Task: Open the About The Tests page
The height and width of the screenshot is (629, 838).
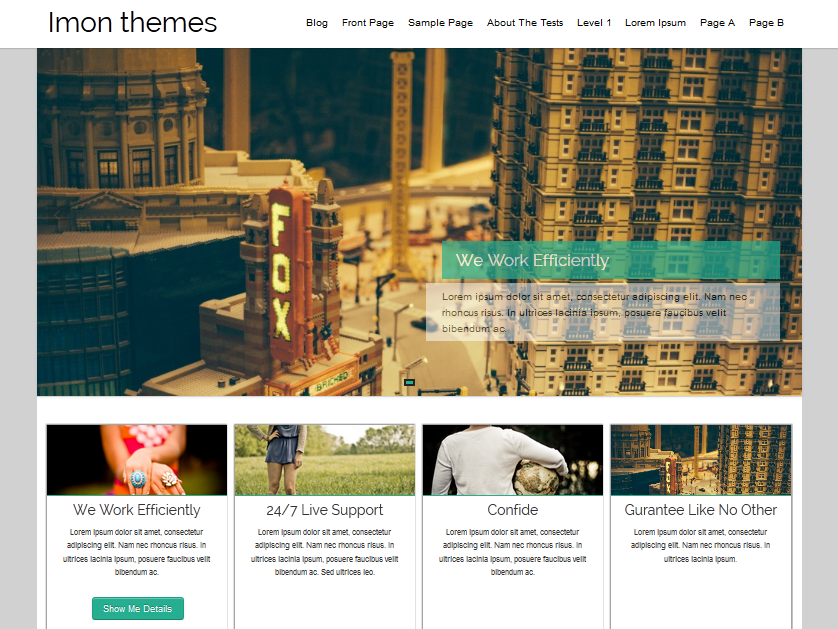Action: (525, 22)
